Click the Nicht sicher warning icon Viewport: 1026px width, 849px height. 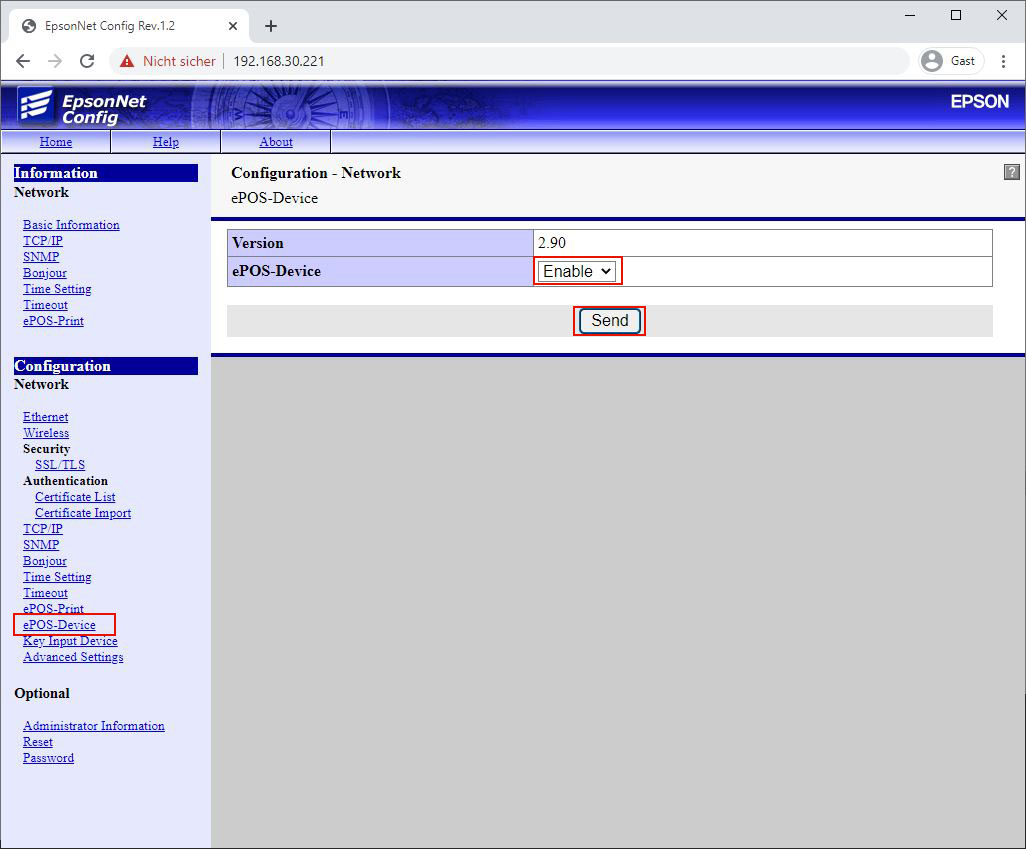click(x=127, y=61)
